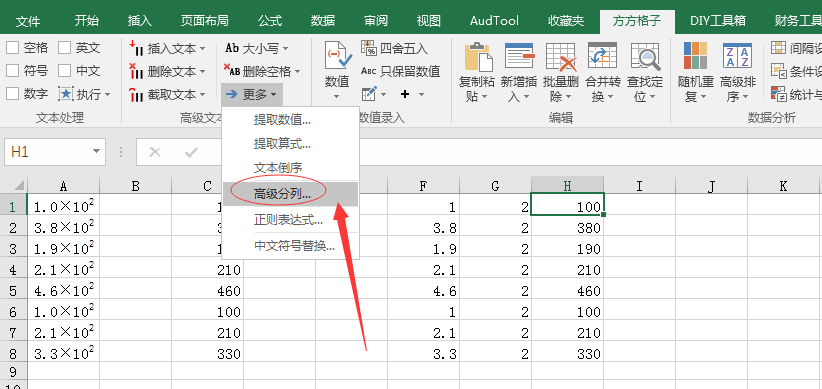Click the Ab 大小写 icon
The image size is (822, 389).
(x=232, y=48)
